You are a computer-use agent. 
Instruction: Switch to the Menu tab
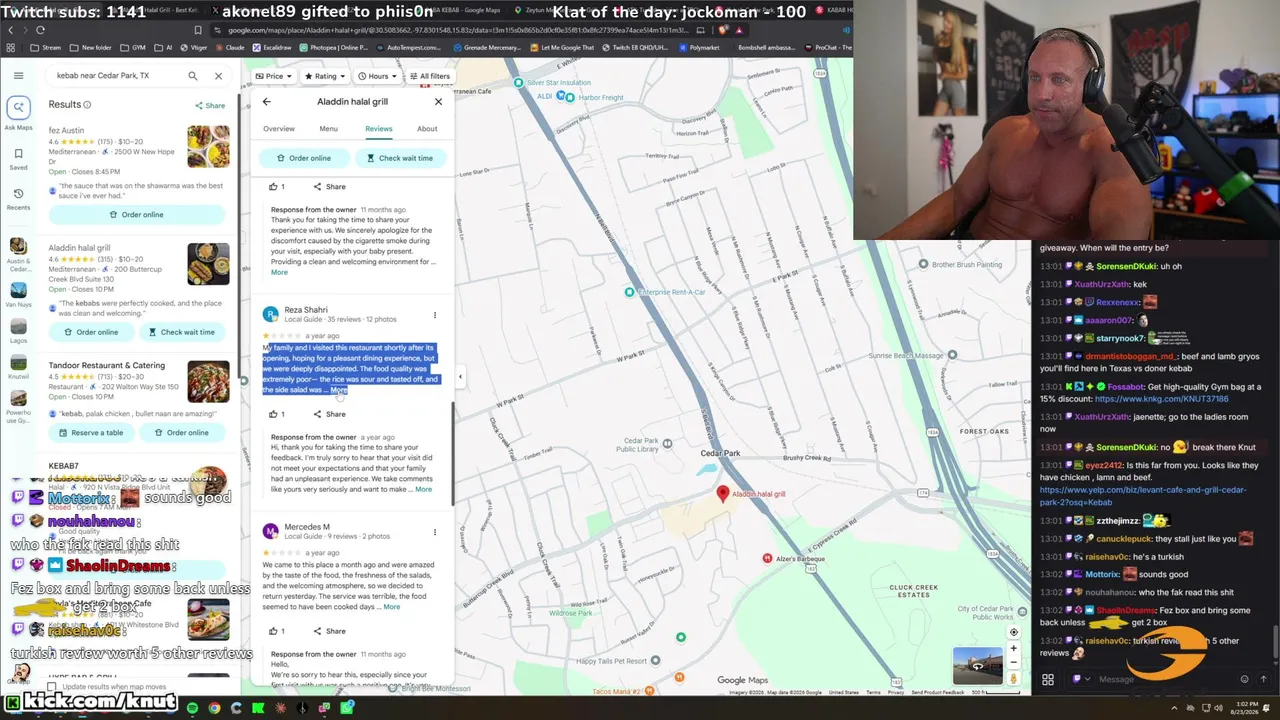pos(328,129)
